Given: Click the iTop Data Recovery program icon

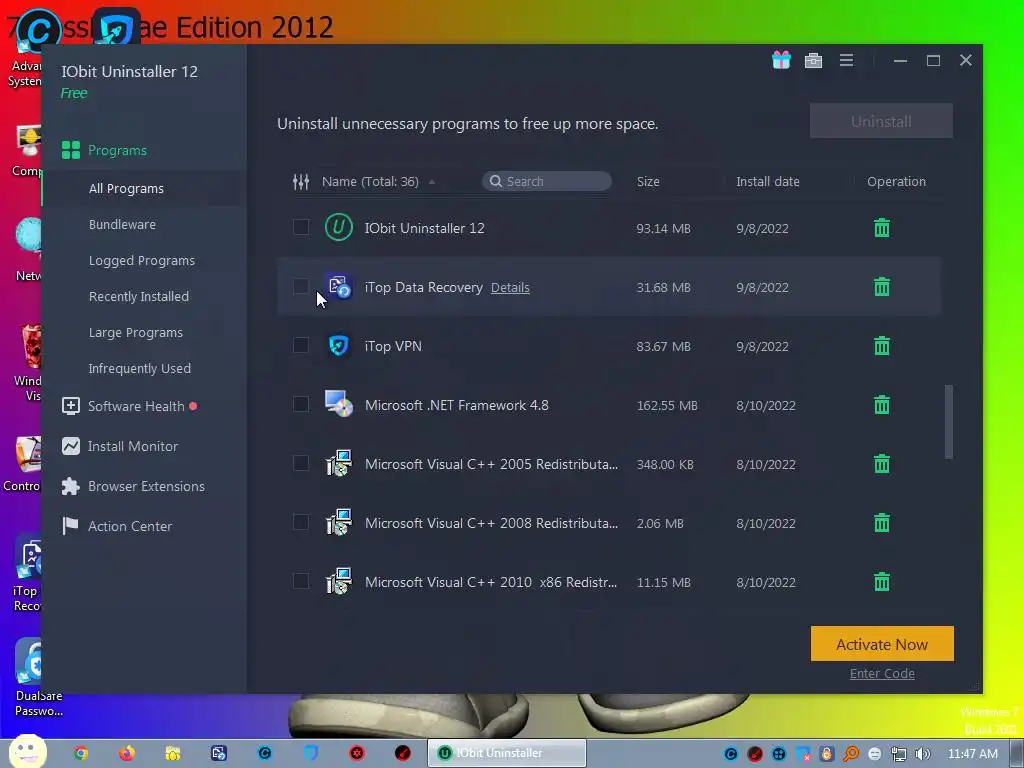Looking at the screenshot, I should pyautogui.click(x=339, y=287).
